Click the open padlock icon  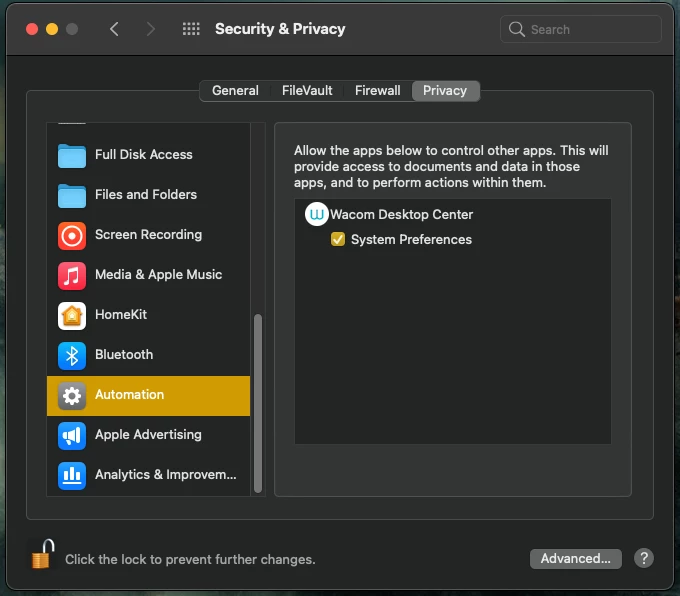(42, 553)
